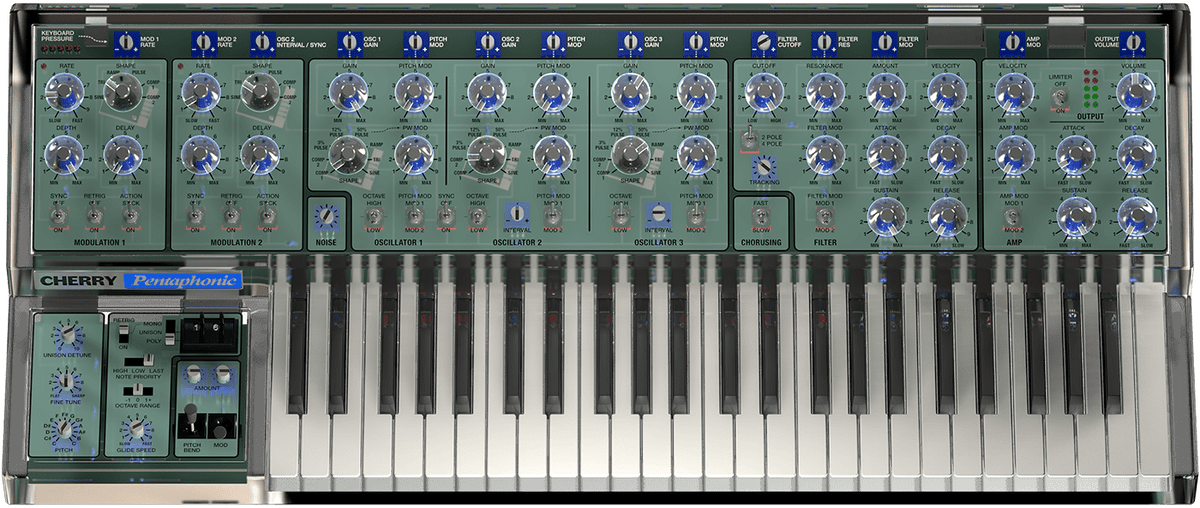Click the Filter Cutoff pressure trimmer
Viewport: 1200px width, 508px height.
(763, 42)
